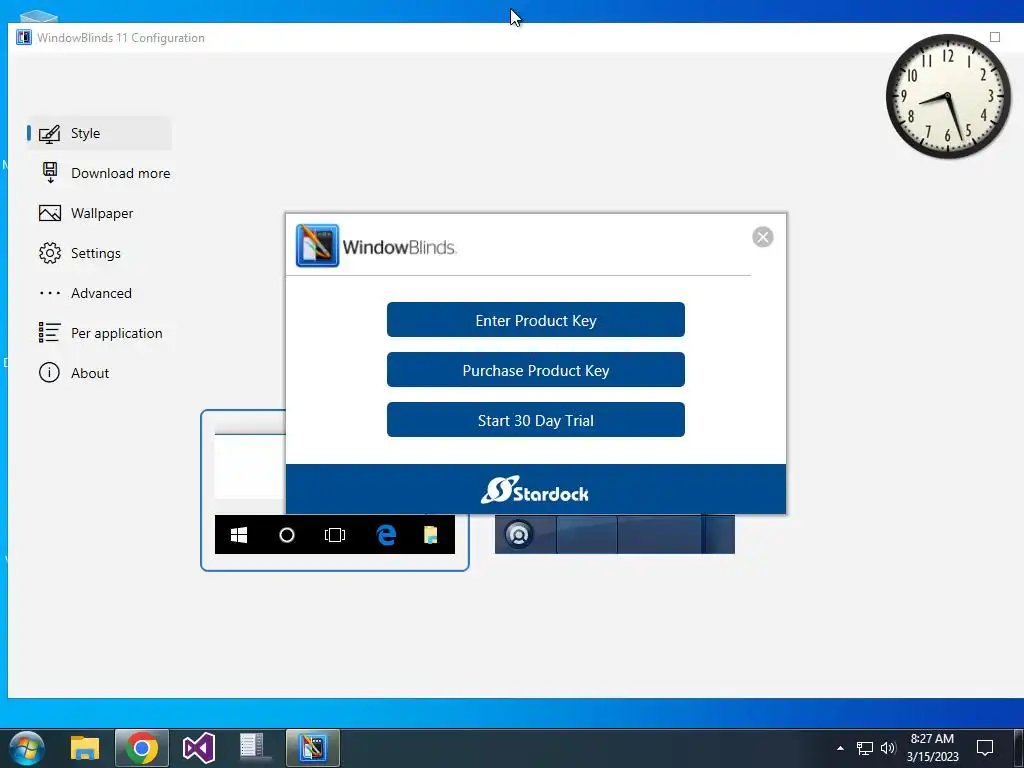The height and width of the screenshot is (768, 1024).
Task: Switch to Advanced section
Action: (99, 293)
